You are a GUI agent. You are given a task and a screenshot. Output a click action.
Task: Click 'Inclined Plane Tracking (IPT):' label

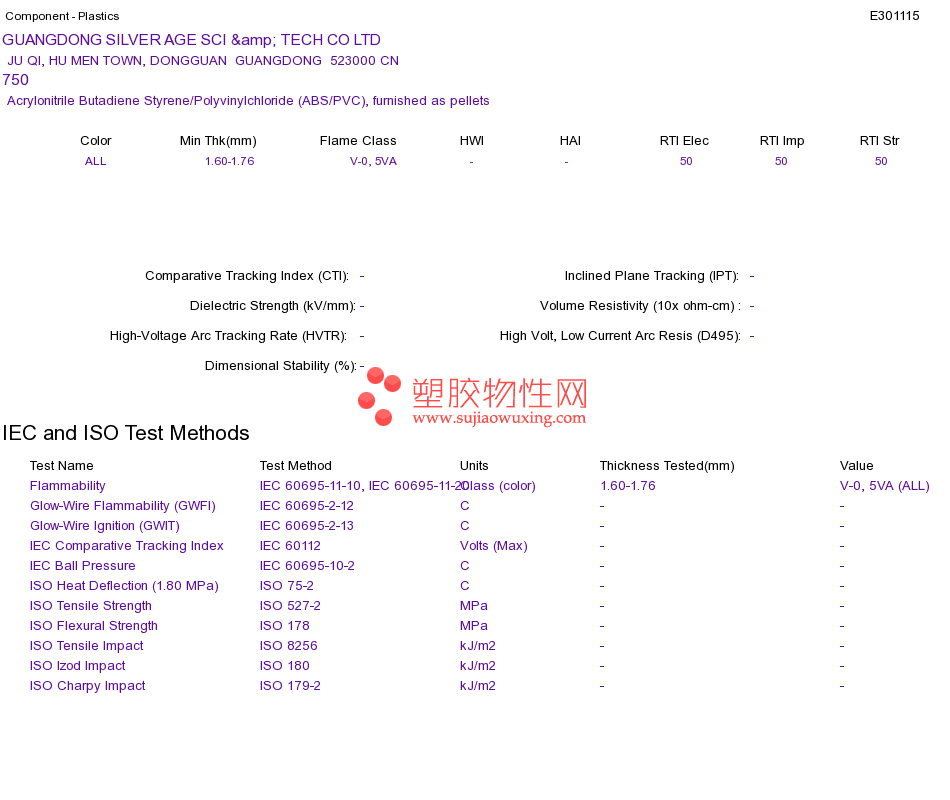coord(652,276)
